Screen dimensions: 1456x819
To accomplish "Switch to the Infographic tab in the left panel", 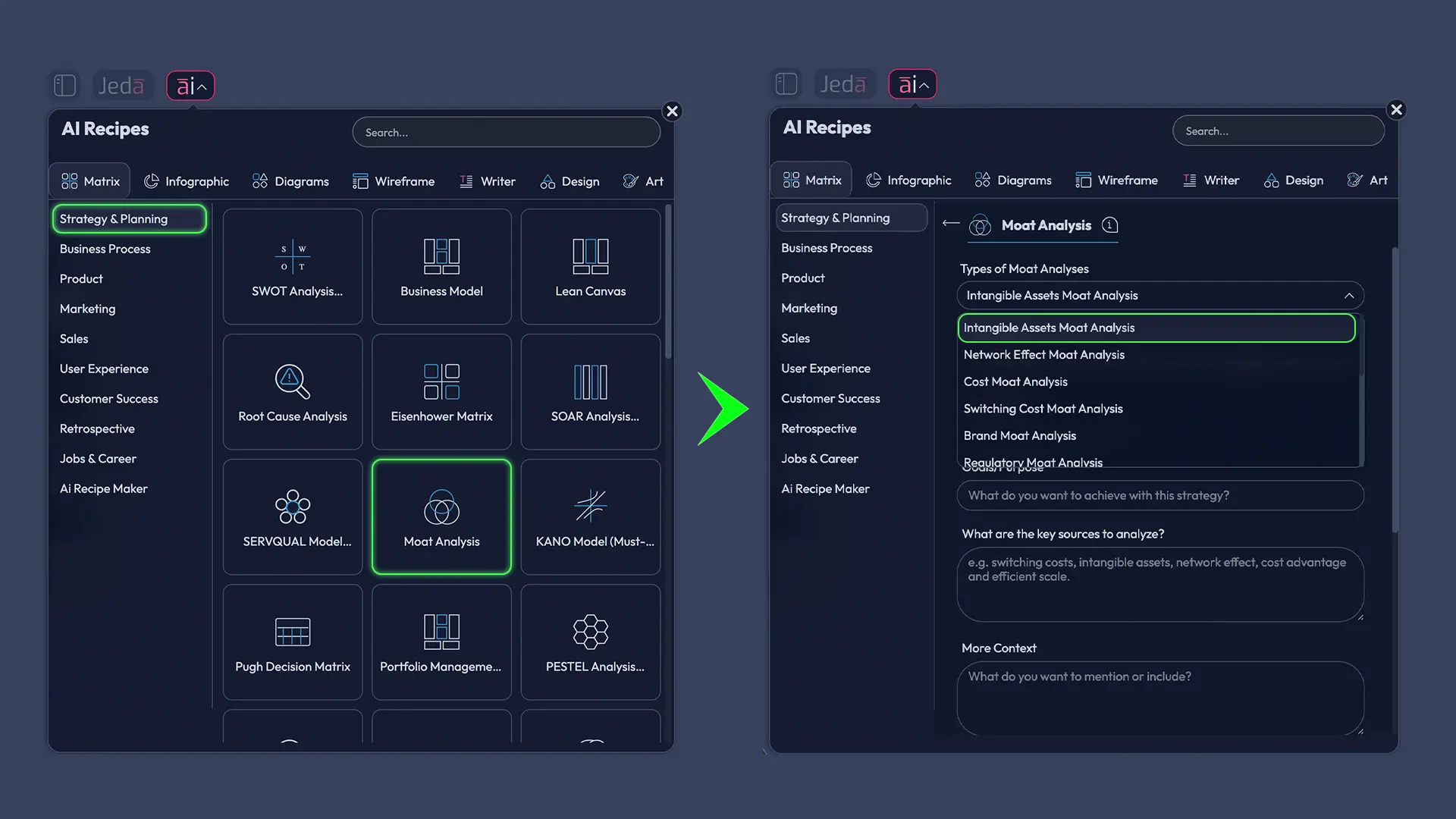I will coord(187,181).
